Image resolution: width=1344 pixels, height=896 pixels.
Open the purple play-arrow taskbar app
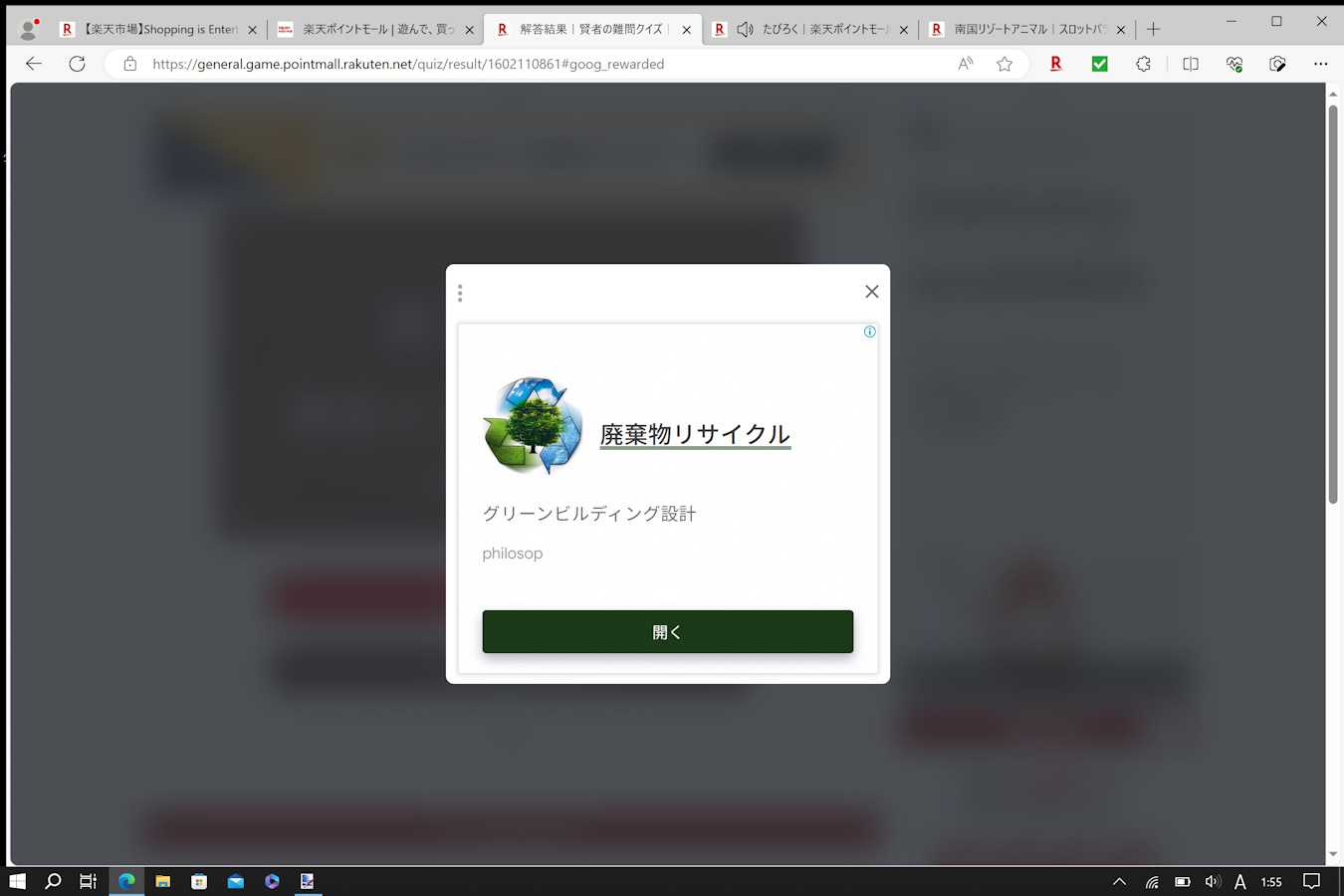(x=272, y=881)
